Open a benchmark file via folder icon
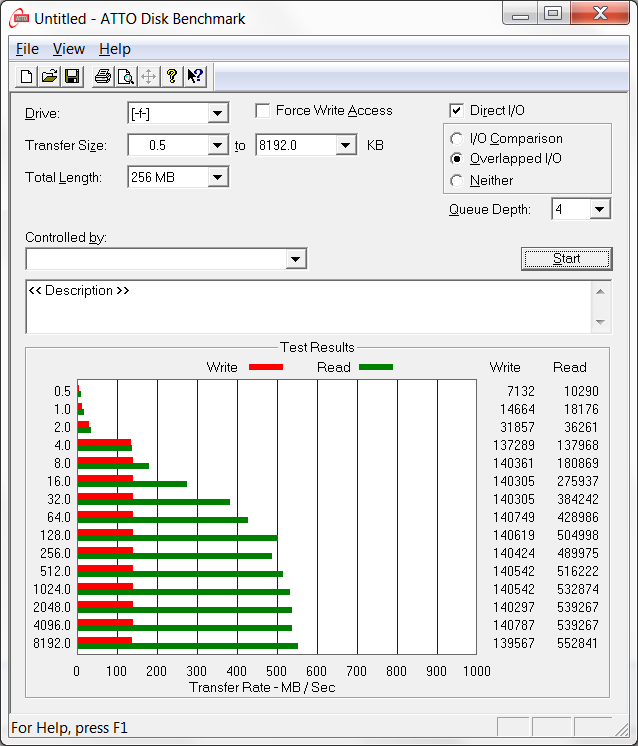The width and height of the screenshot is (638, 746). 49,76
